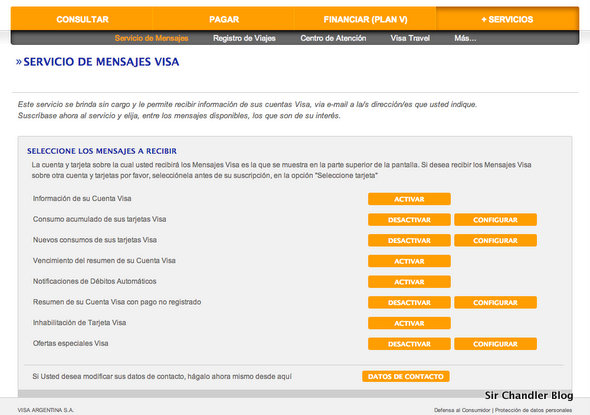590x415 pixels.
Task: Deactivate Consumo acumulado de sus tarjetas messages
Action: pyautogui.click(x=409, y=220)
